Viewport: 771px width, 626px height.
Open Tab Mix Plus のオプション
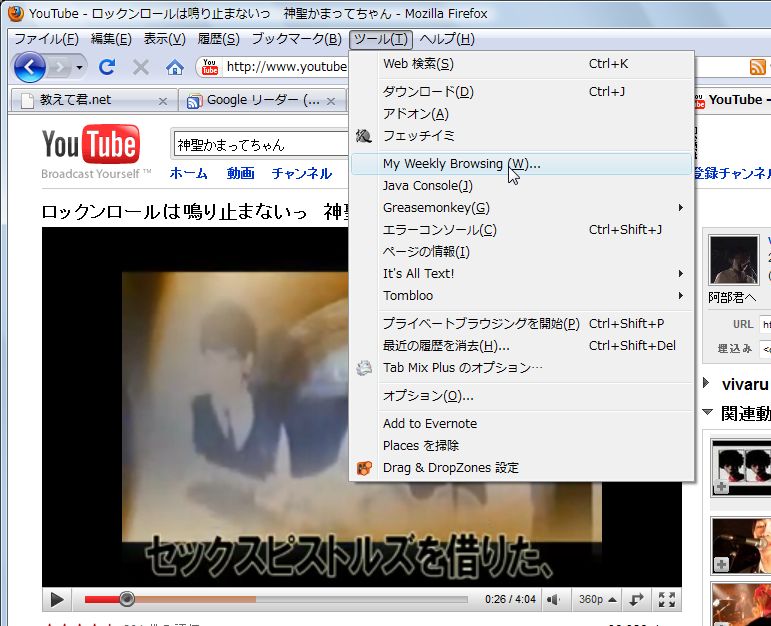[521, 368]
